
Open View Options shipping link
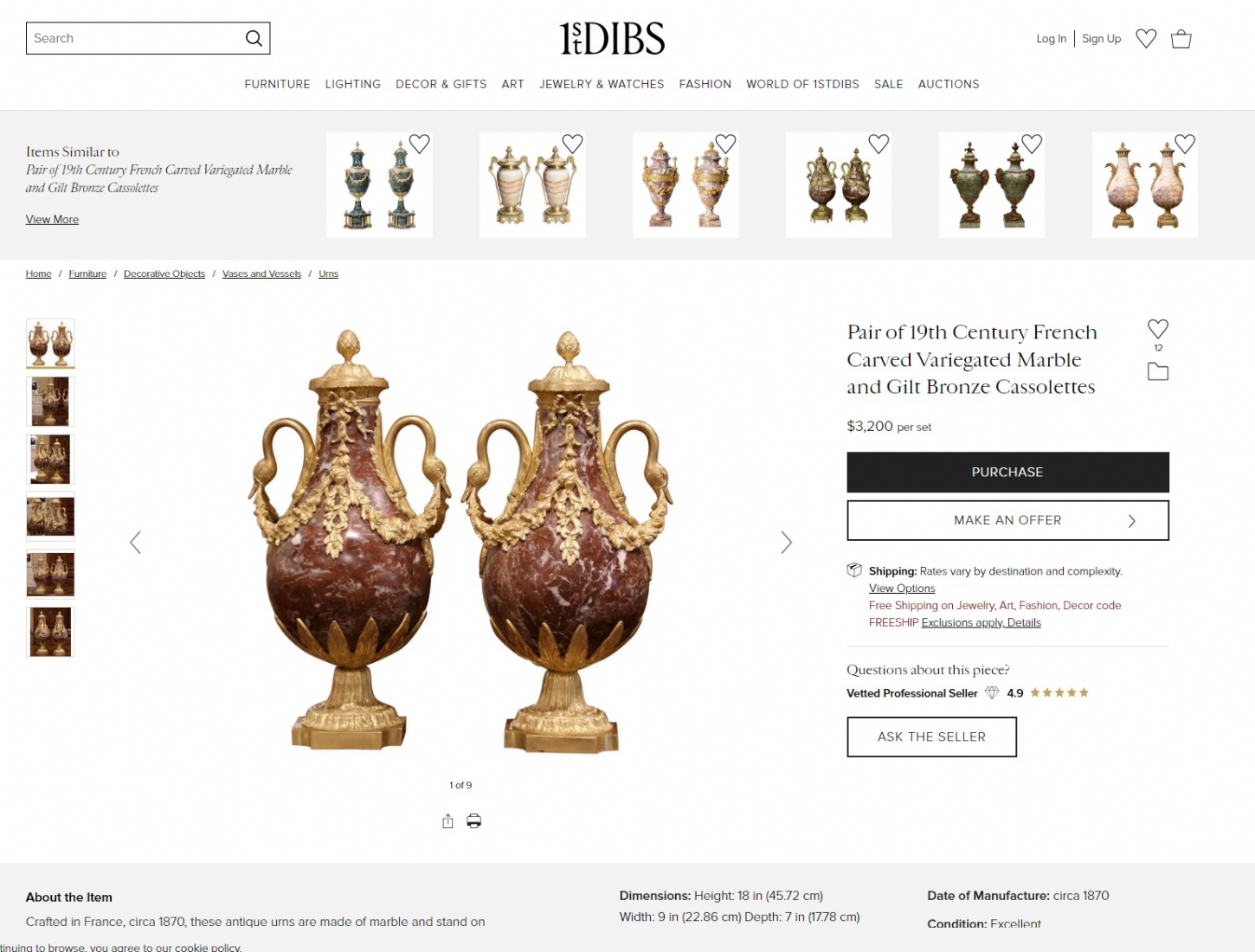click(902, 589)
